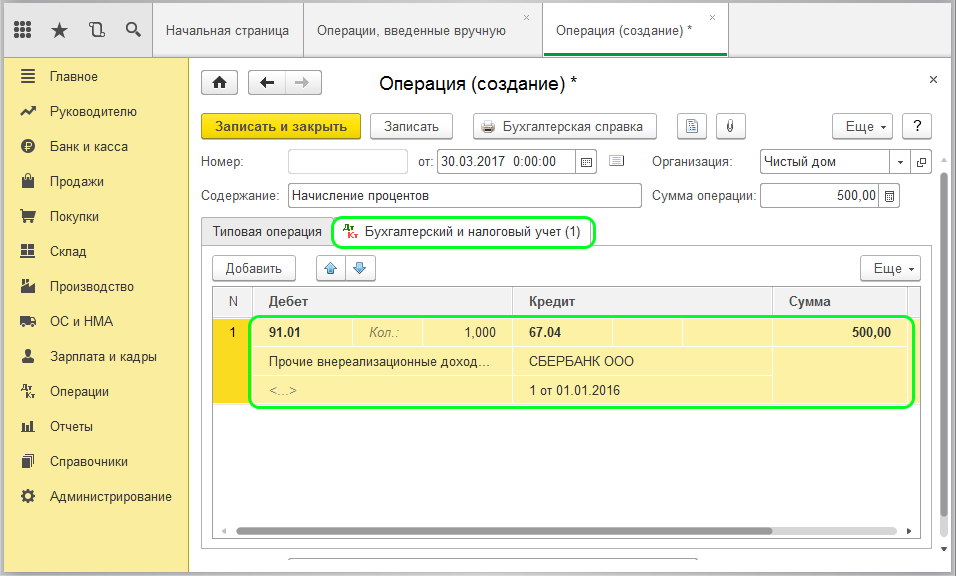
Task: Open calculator for Сумма операции
Action: 890,196
